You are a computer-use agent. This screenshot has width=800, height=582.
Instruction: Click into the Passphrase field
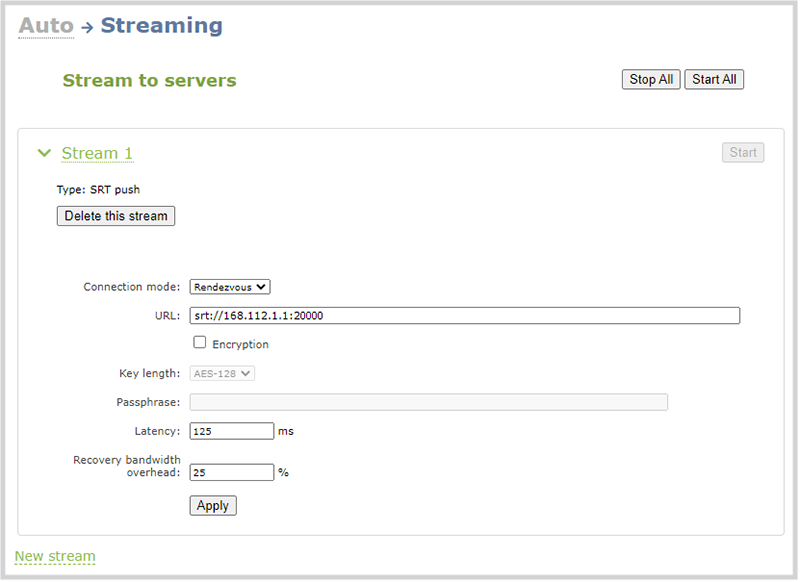(429, 402)
